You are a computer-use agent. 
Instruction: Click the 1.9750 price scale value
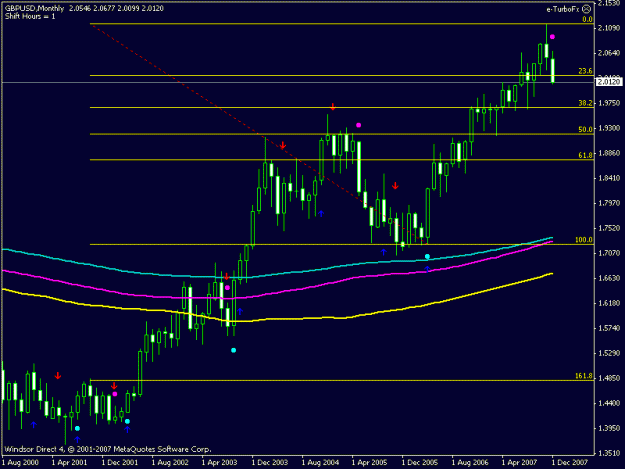tap(609, 103)
